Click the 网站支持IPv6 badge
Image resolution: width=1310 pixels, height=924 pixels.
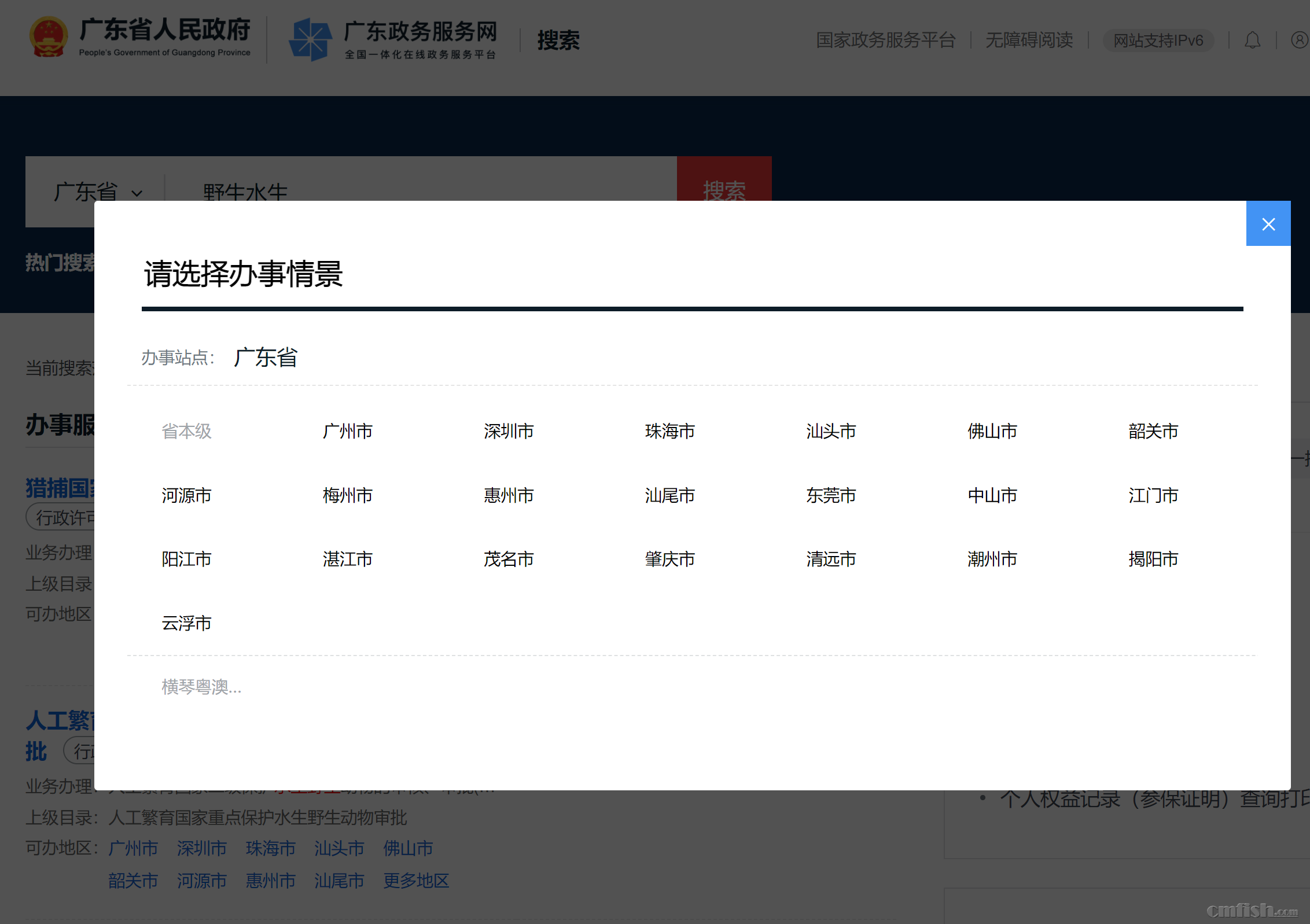[x=1158, y=41]
